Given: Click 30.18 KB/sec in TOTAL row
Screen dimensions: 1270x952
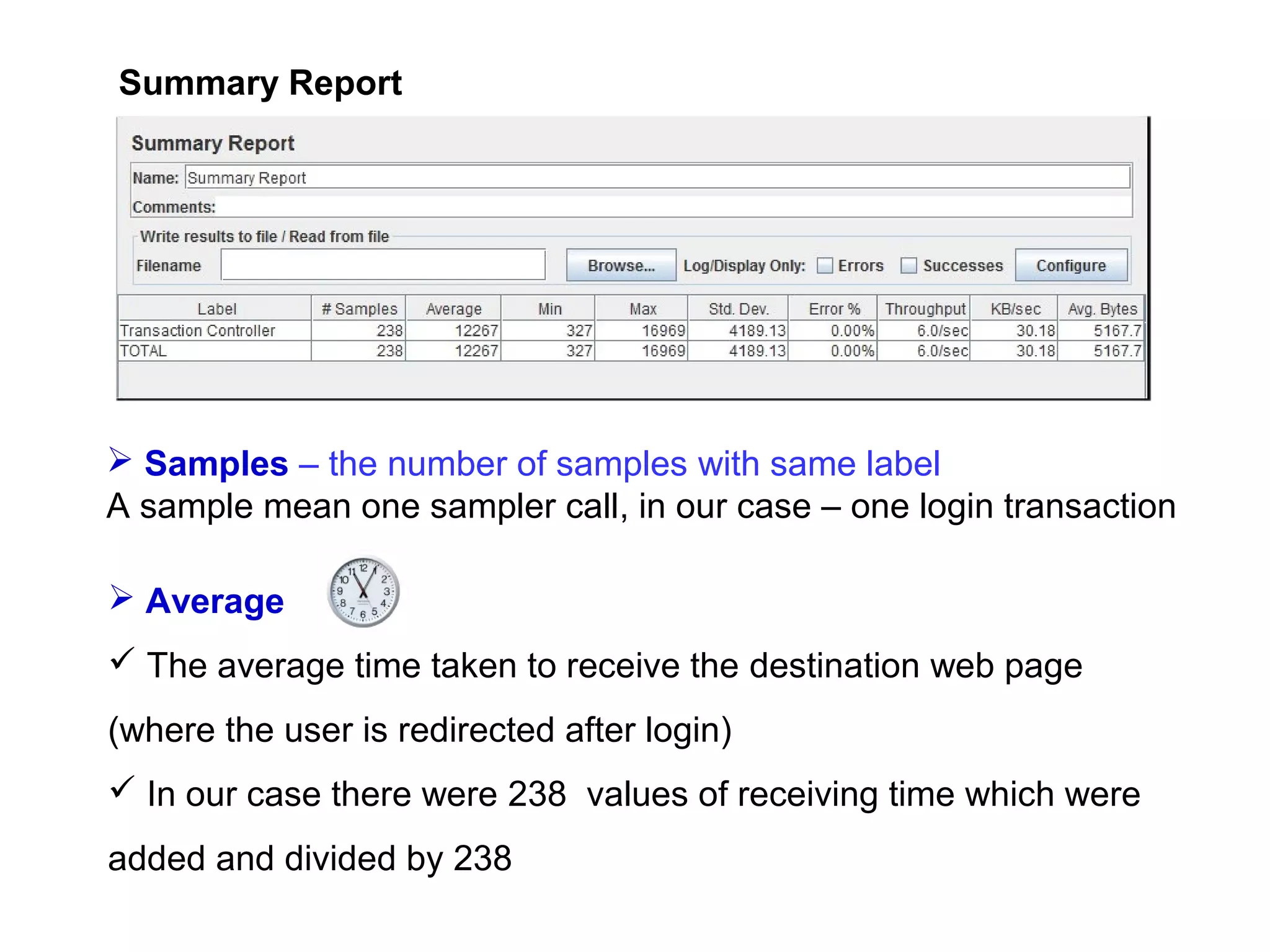Looking at the screenshot, I should (x=1036, y=351).
